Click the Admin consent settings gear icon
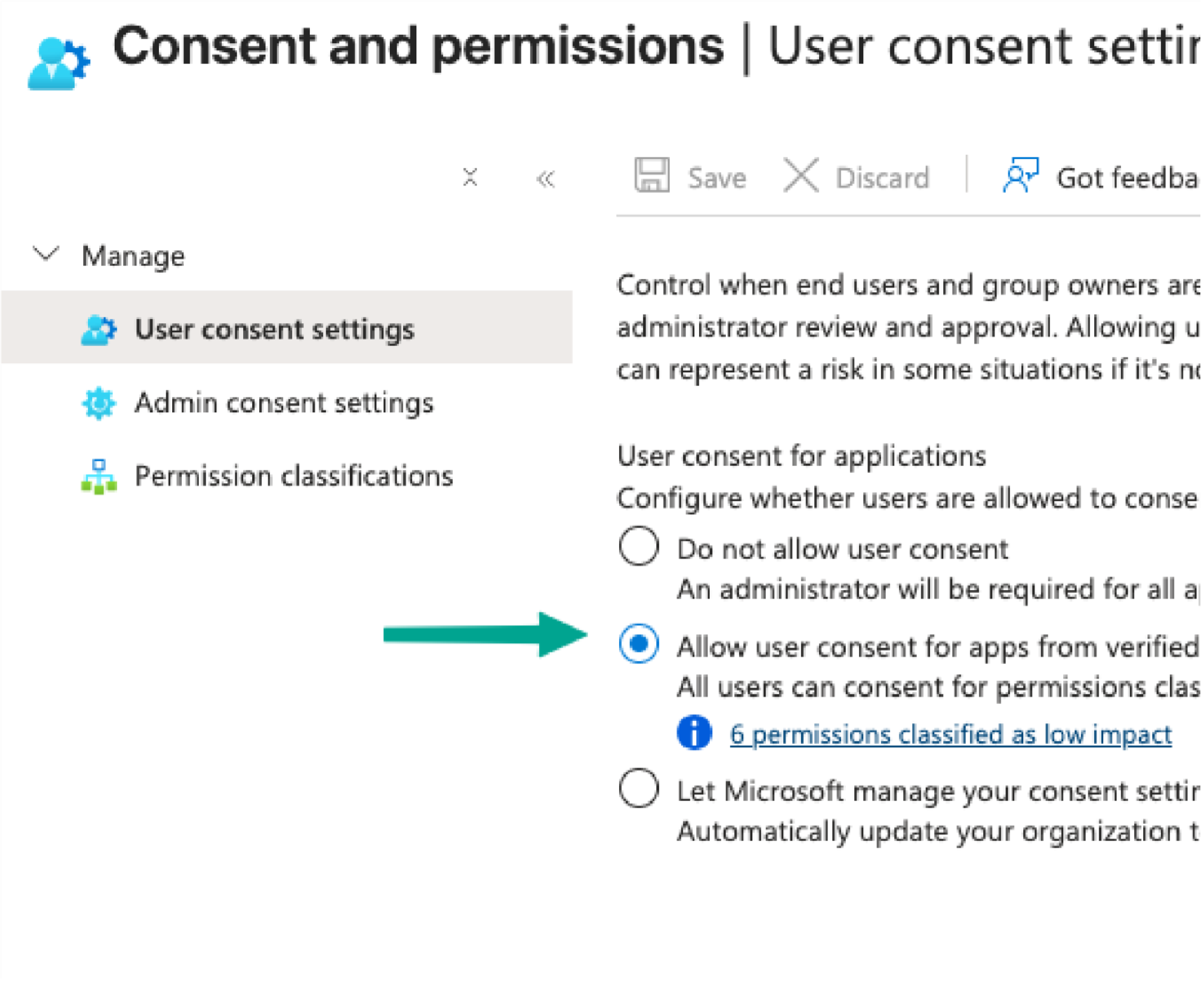 point(99,403)
